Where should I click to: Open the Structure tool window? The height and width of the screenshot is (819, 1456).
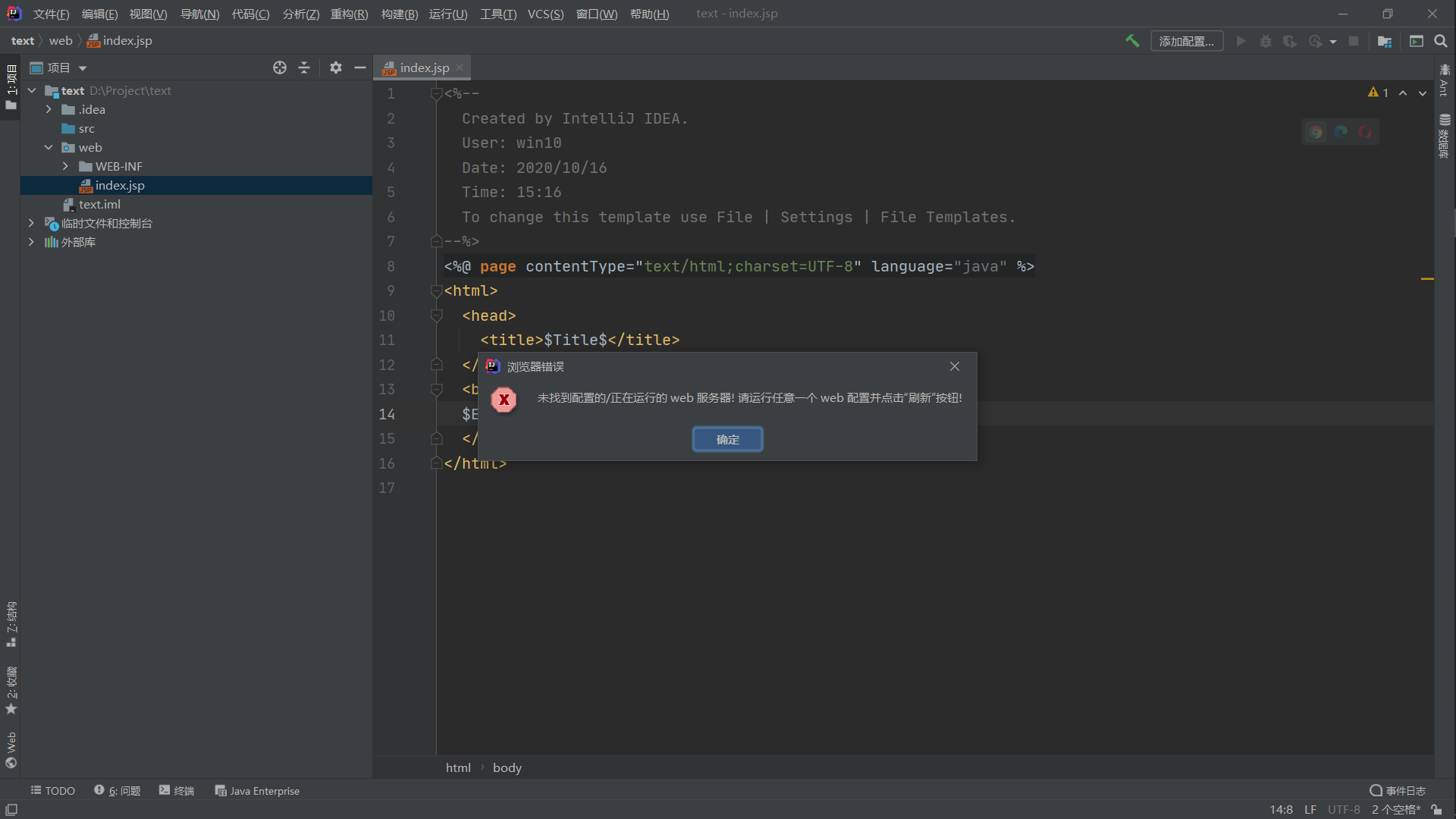(11, 625)
